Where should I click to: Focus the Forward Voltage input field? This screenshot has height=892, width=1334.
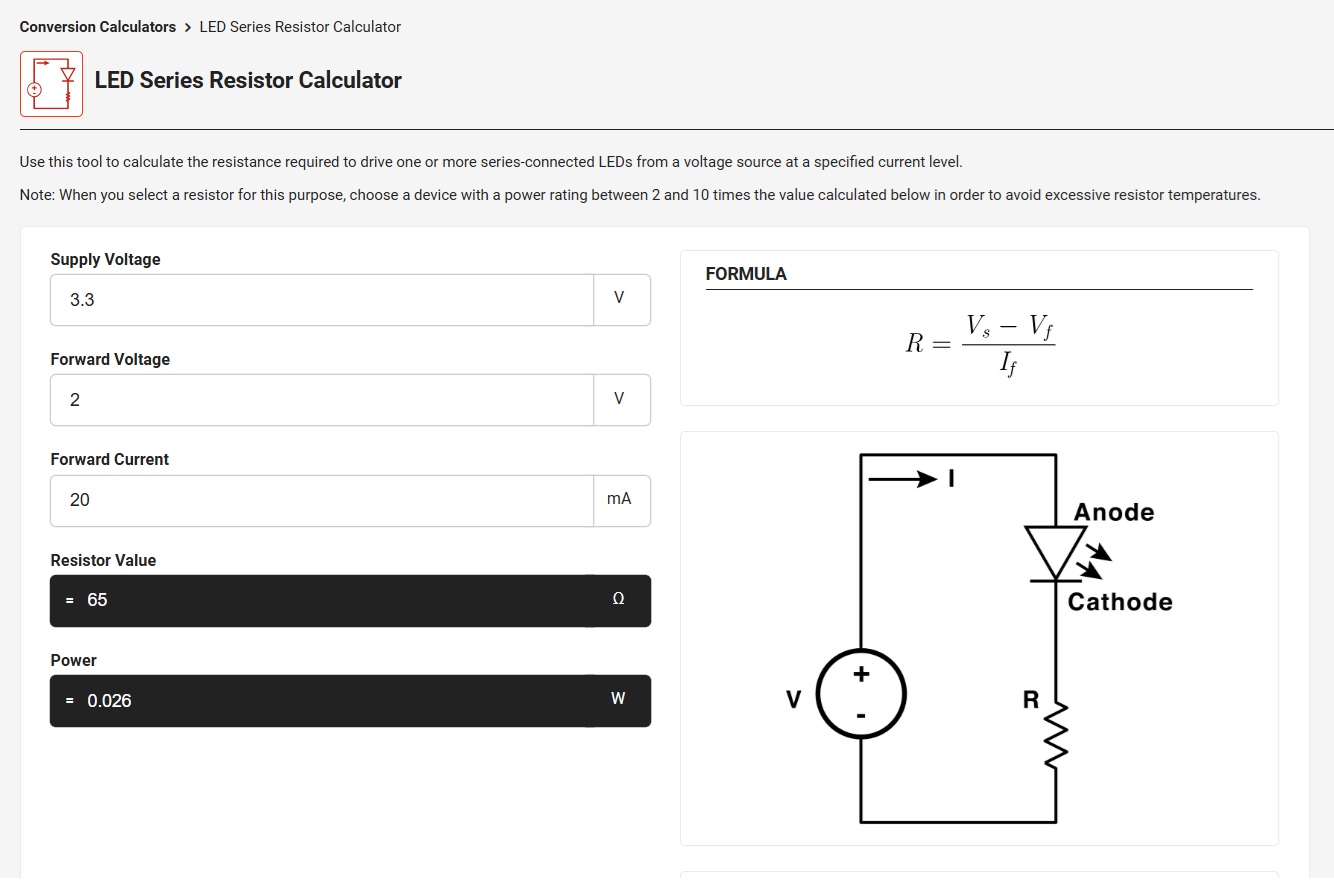(x=322, y=400)
